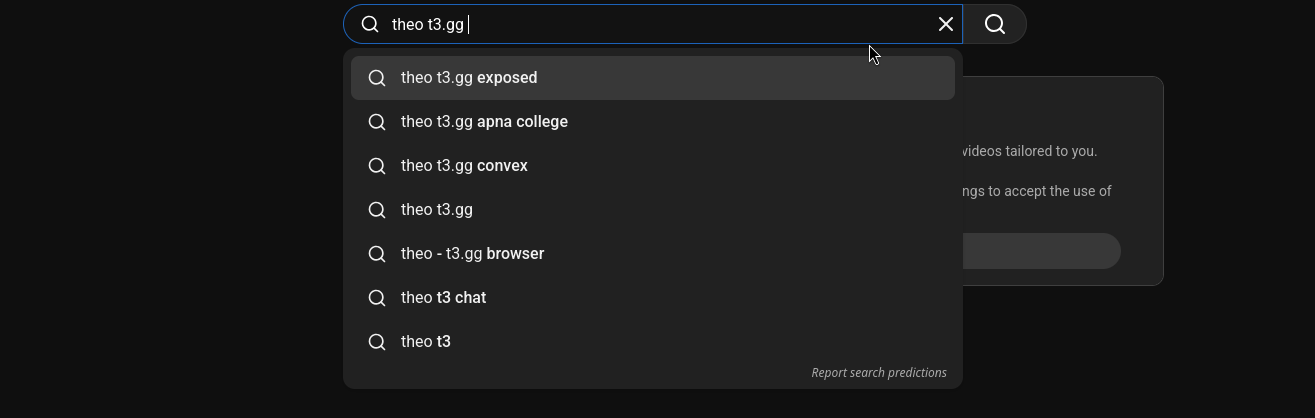1315x418 pixels.
Task: Choose the 'theo t3' suggestion
Action: coord(653,342)
